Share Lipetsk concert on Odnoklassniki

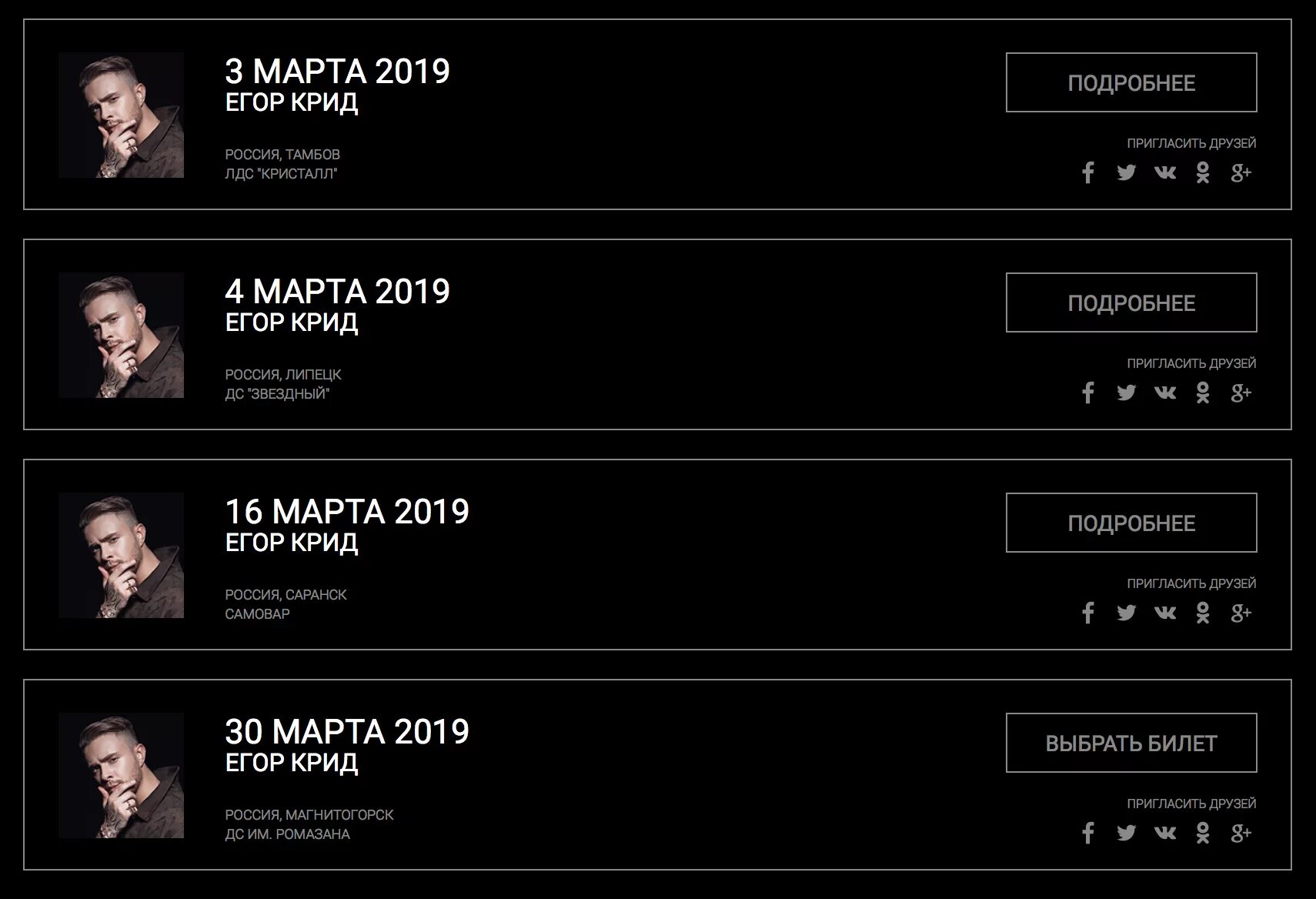[1203, 393]
